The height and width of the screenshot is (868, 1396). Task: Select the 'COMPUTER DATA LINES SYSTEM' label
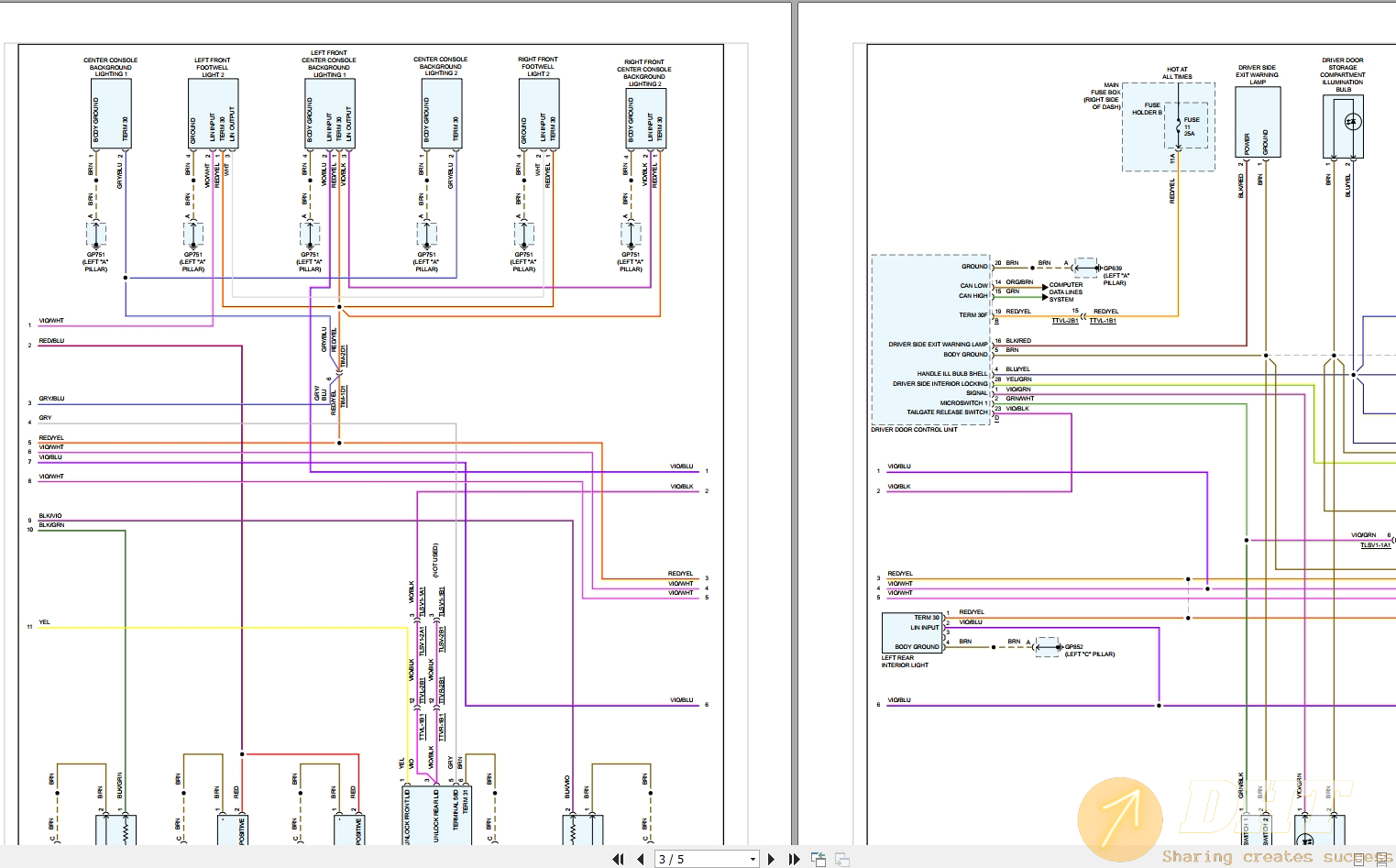[x=1066, y=291]
